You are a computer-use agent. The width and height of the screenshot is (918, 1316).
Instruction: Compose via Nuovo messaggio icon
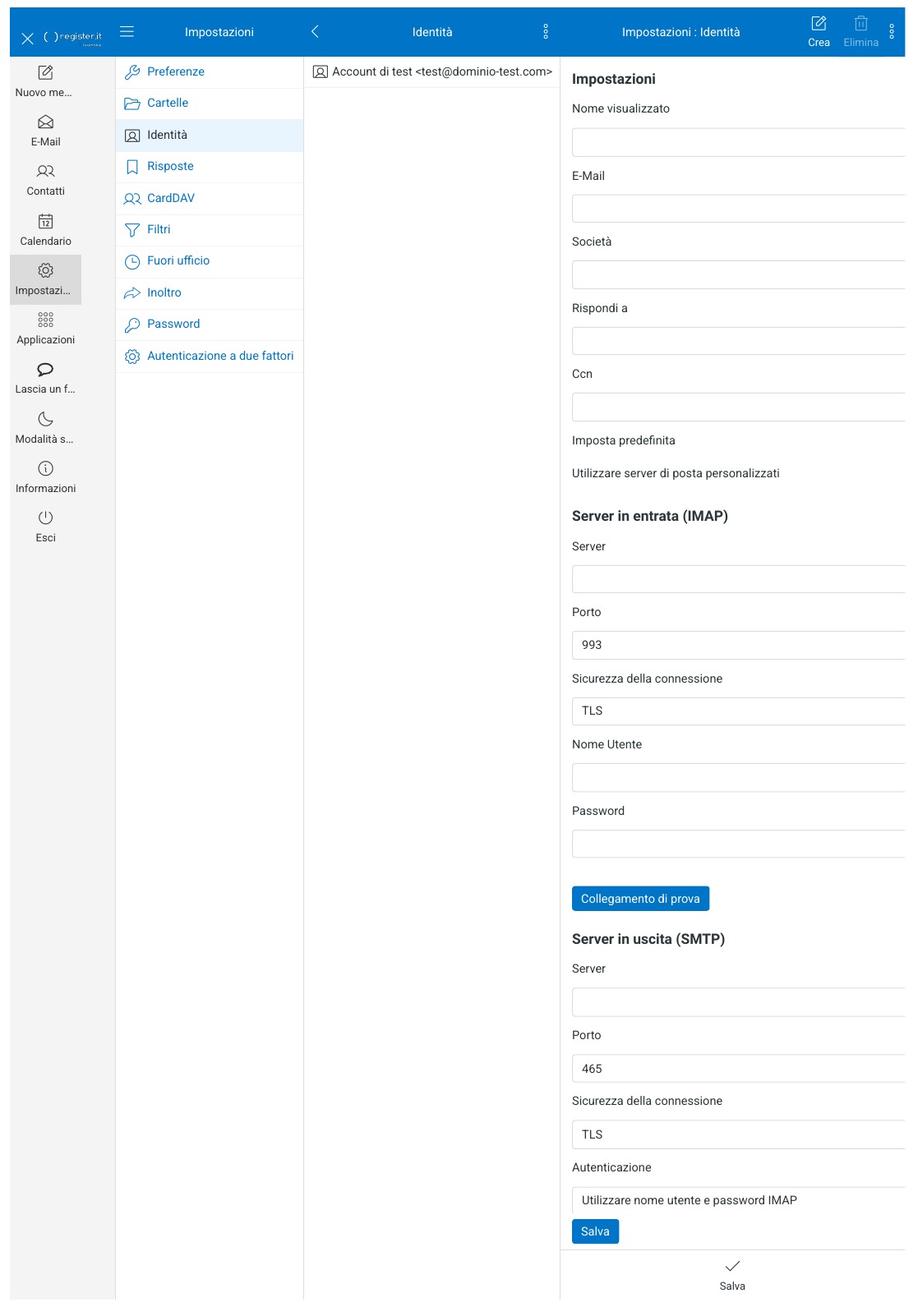[46, 73]
